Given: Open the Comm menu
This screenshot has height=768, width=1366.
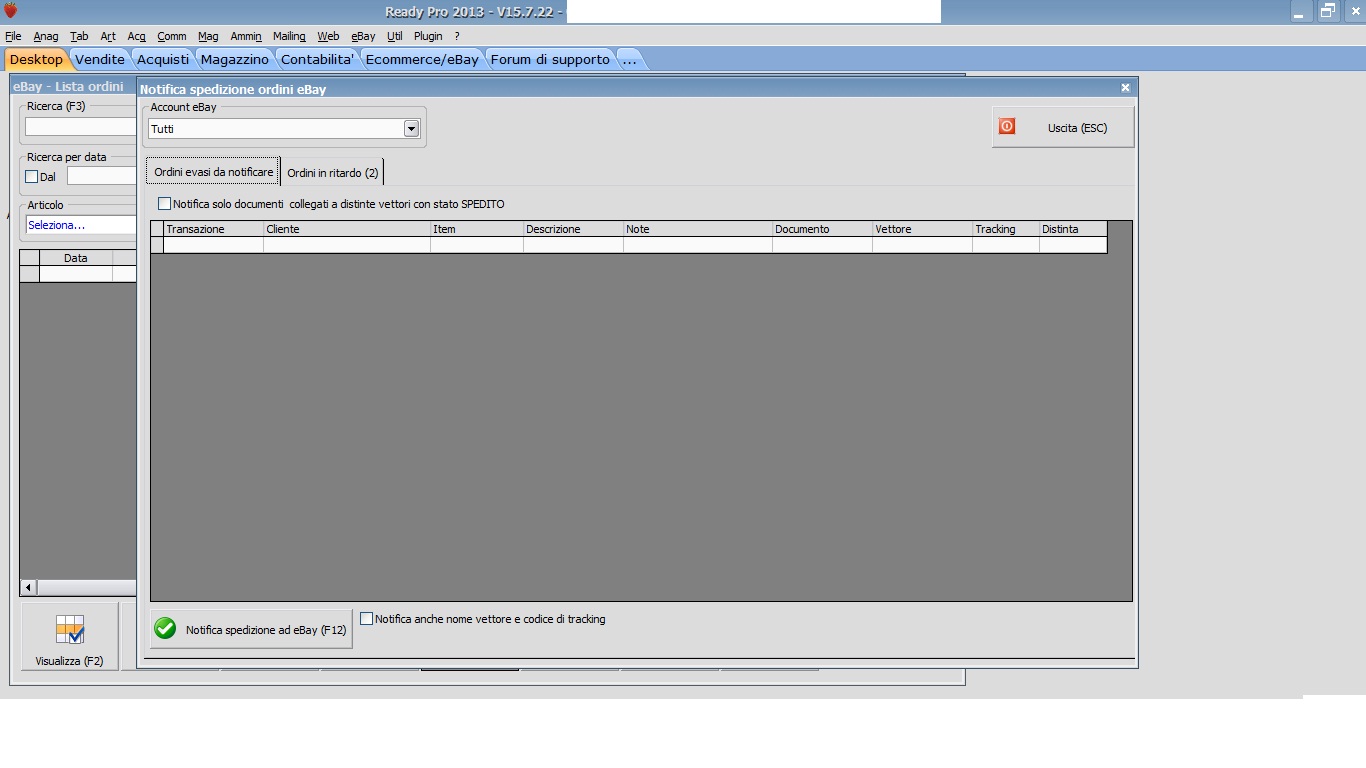Looking at the screenshot, I should (172, 36).
